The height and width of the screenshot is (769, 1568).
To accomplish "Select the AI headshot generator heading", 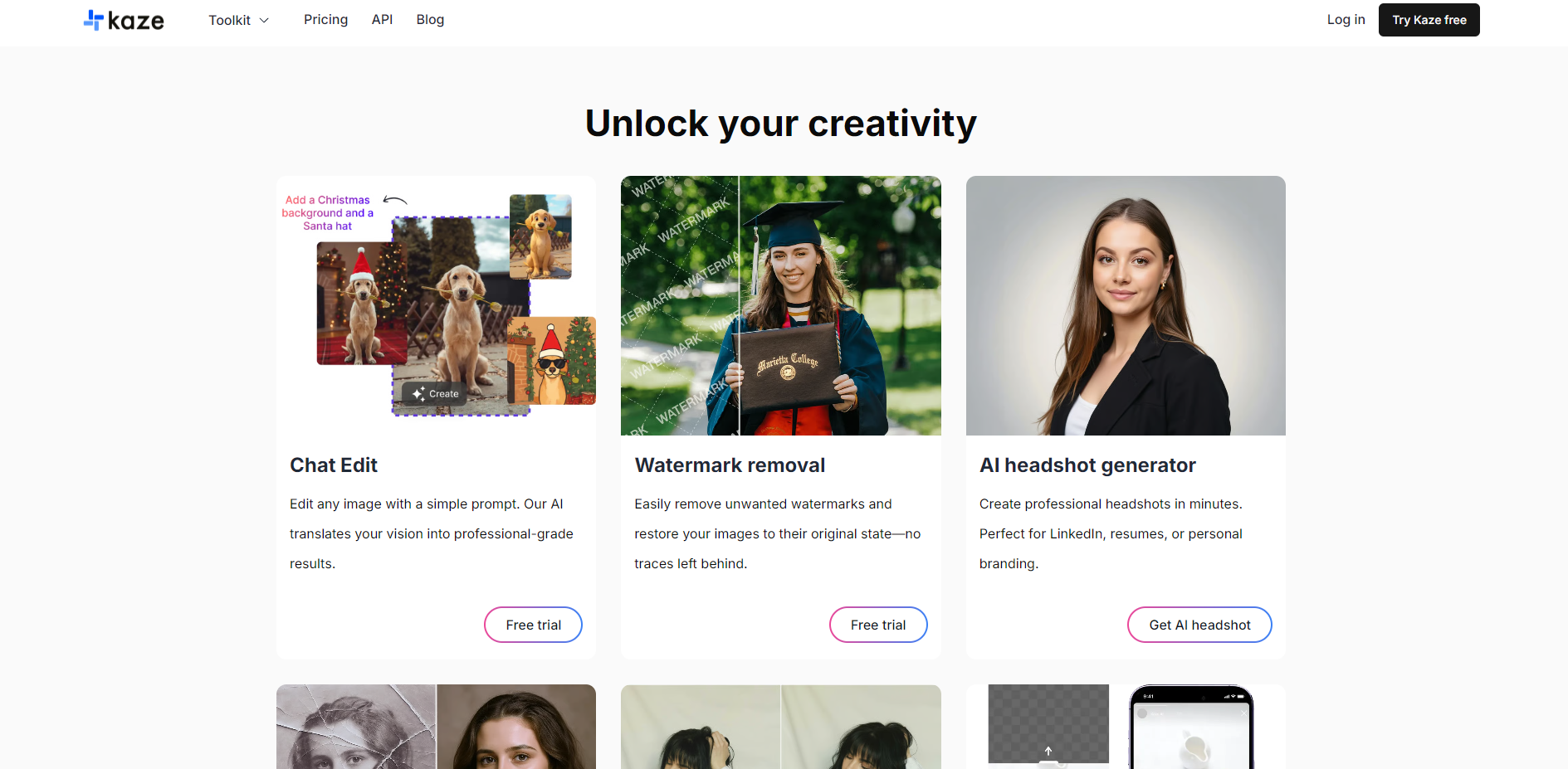I will pyautogui.click(x=1087, y=465).
